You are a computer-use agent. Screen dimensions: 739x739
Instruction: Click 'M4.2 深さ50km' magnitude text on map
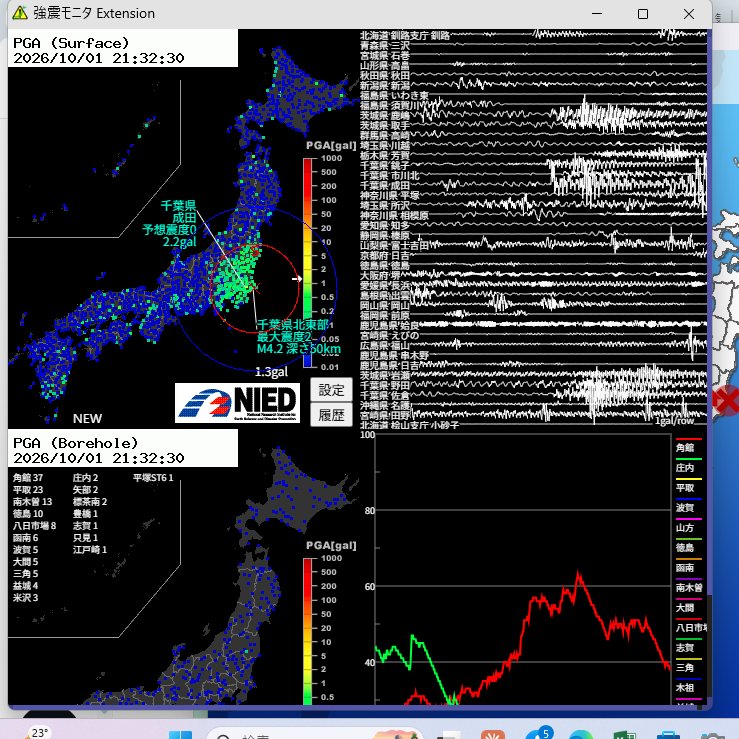pos(298,349)
